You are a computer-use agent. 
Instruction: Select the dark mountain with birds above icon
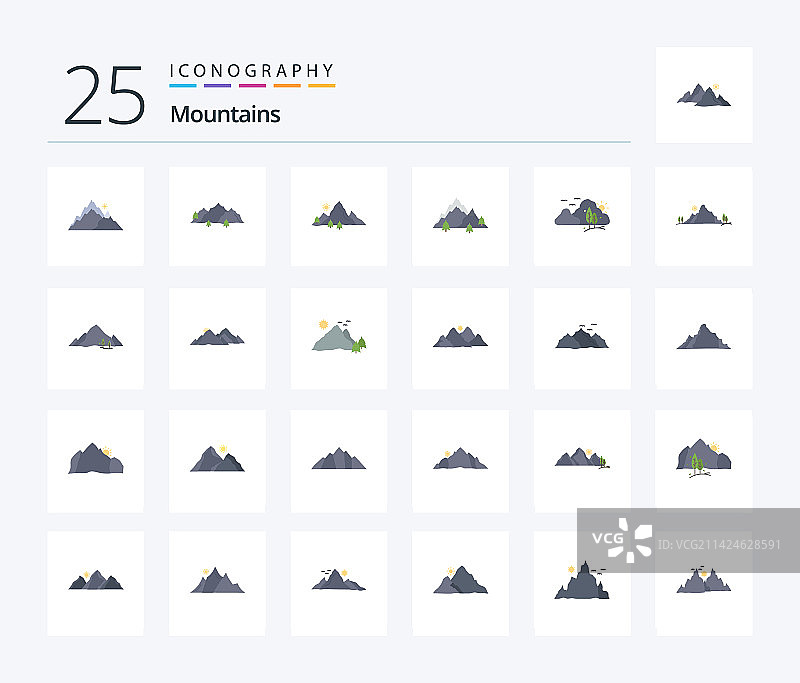[582, 337]
